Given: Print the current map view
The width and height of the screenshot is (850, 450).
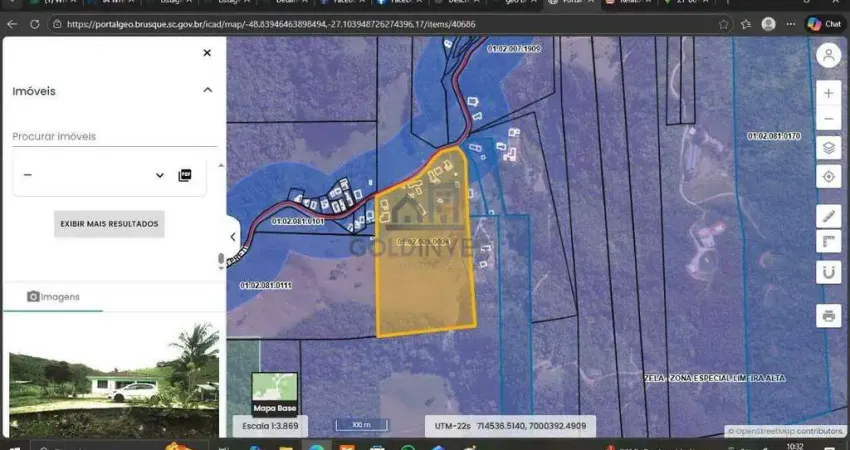Looking at the screenshot, I should point(828,316).
